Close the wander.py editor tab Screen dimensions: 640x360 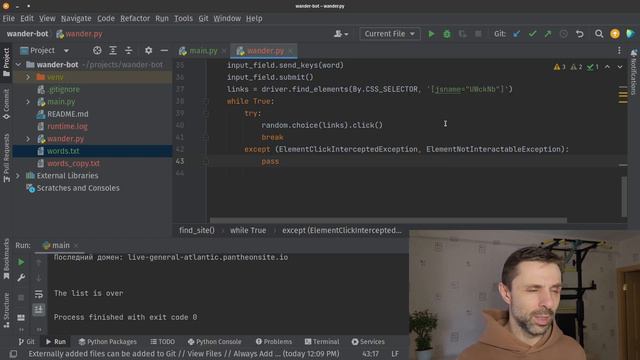[290, 51]
